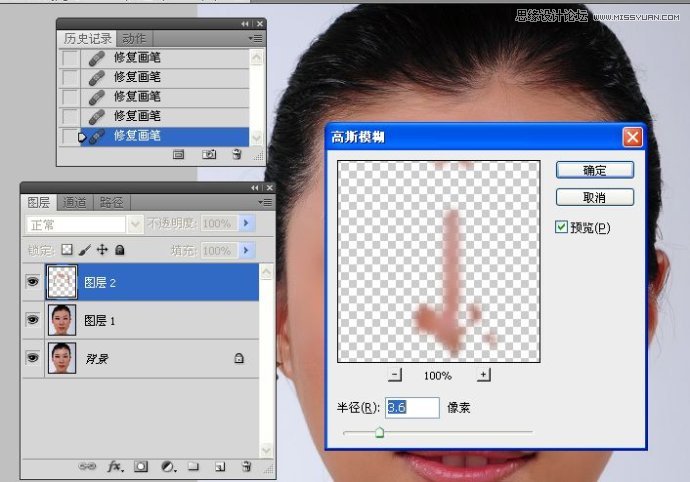This screenshot has height=482, width=690.
Task: Create a new layer with bottom icon
Action: point(219,466)
